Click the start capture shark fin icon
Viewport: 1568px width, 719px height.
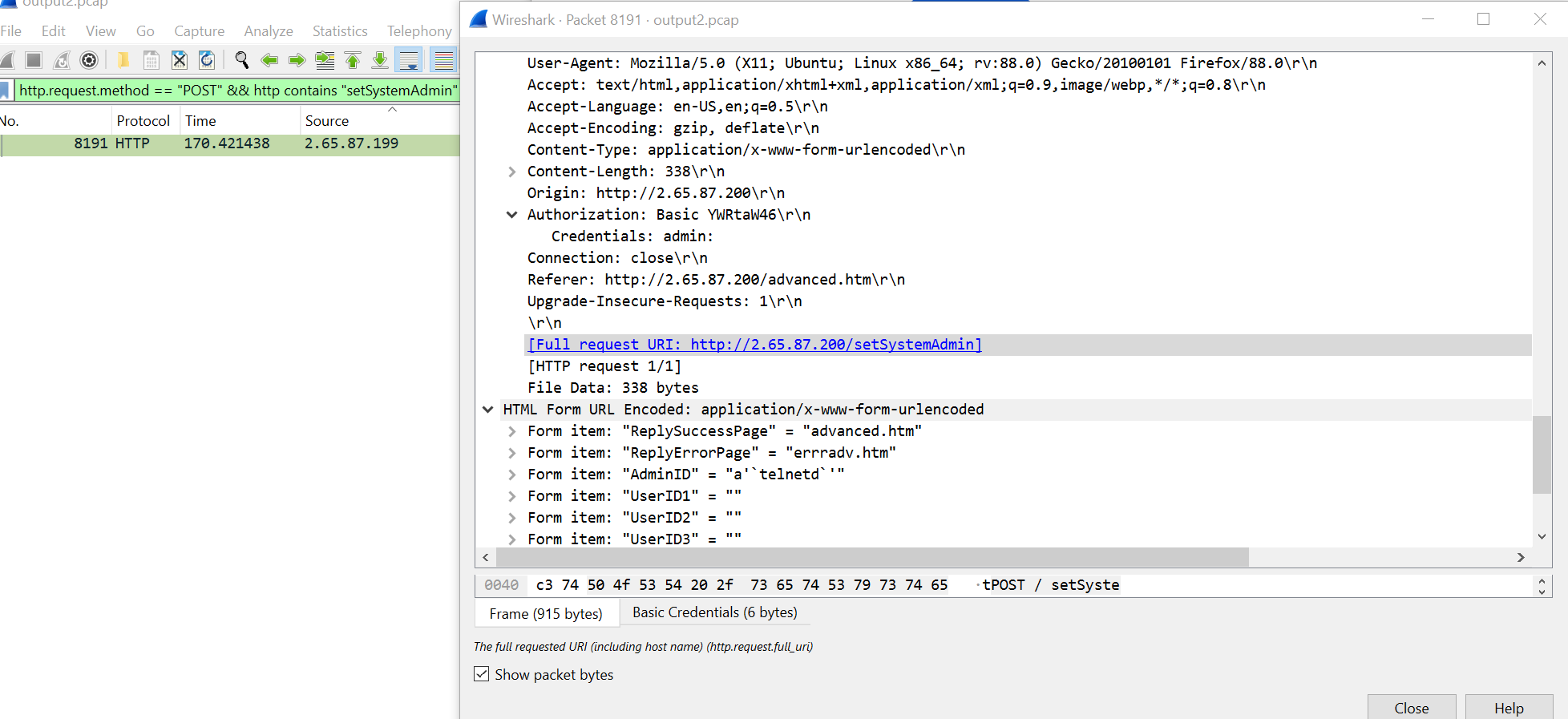click(7, 60)
